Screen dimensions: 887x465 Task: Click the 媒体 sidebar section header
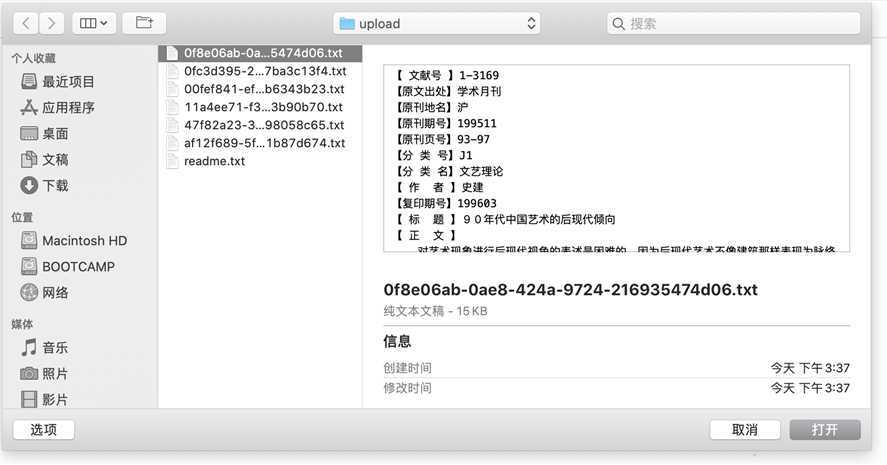[22, 324]
